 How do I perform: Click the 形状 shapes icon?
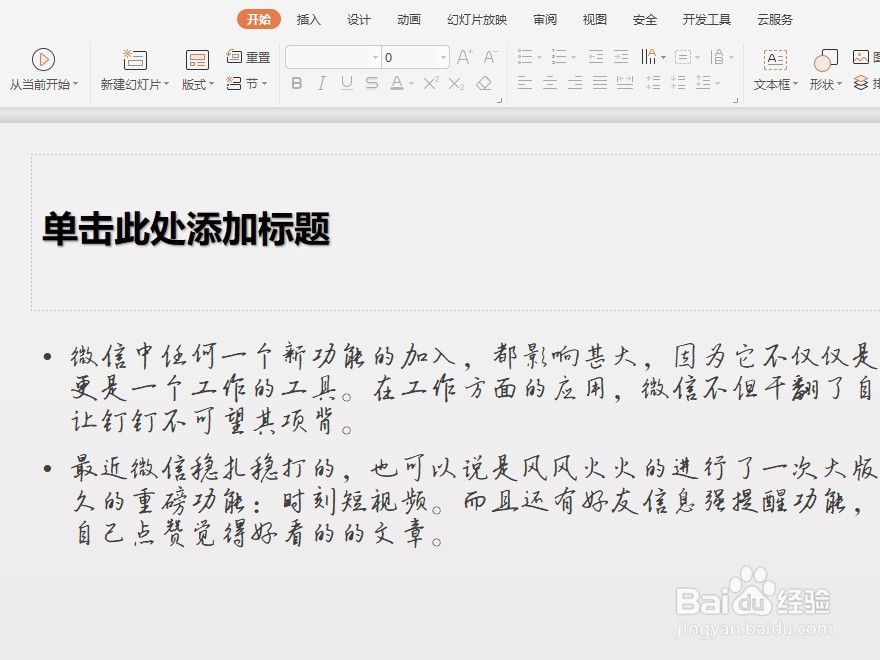pyautogui.click(x=825, y=60)
